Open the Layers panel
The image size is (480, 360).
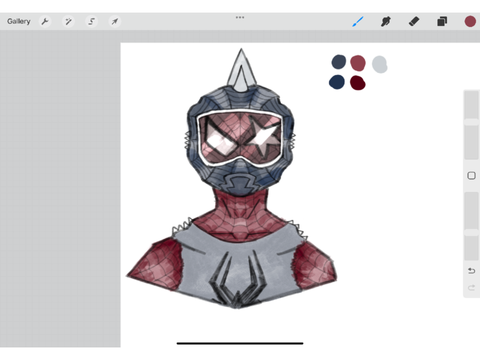442,22
